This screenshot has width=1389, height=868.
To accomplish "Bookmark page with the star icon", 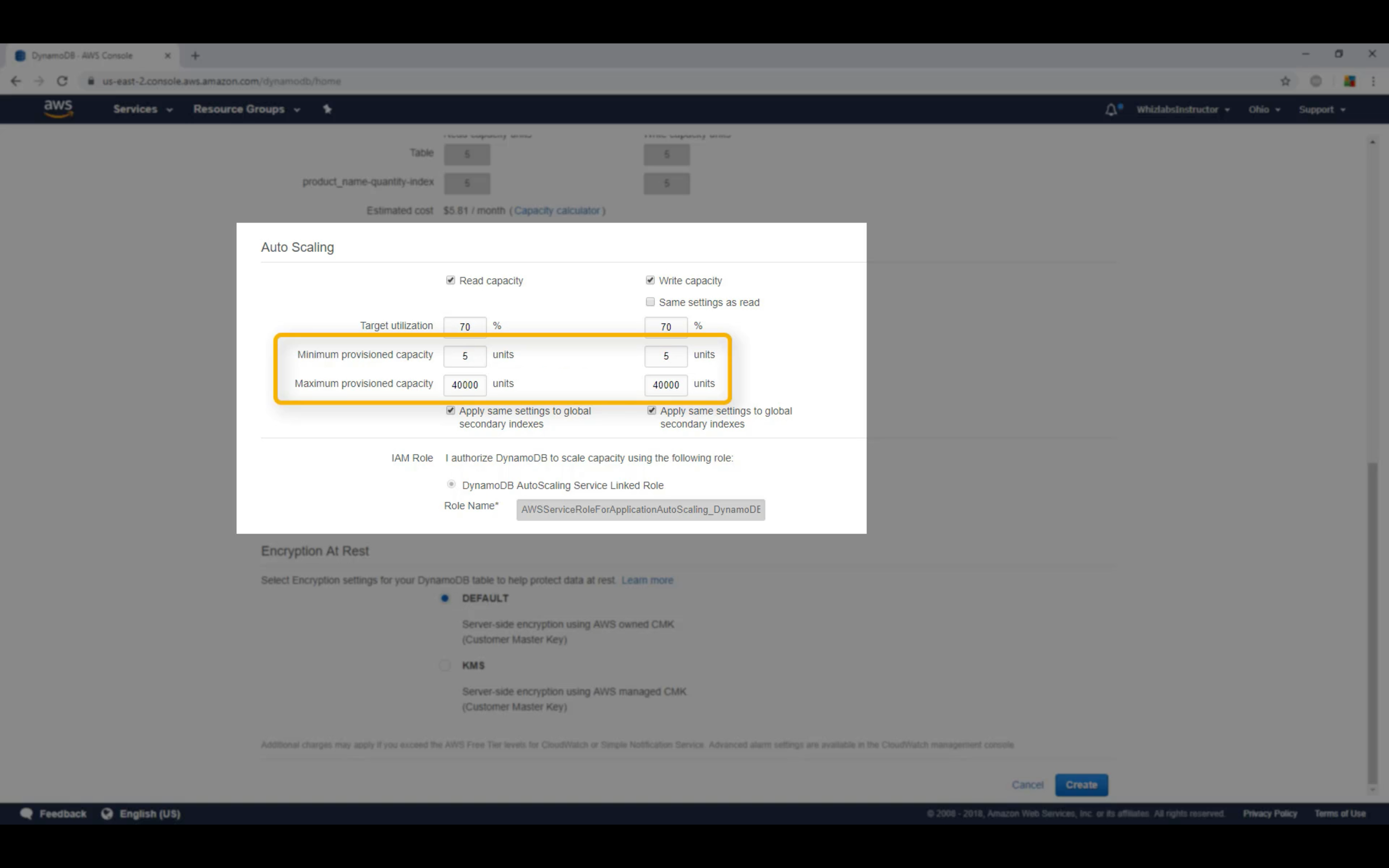I will 1285,81.
